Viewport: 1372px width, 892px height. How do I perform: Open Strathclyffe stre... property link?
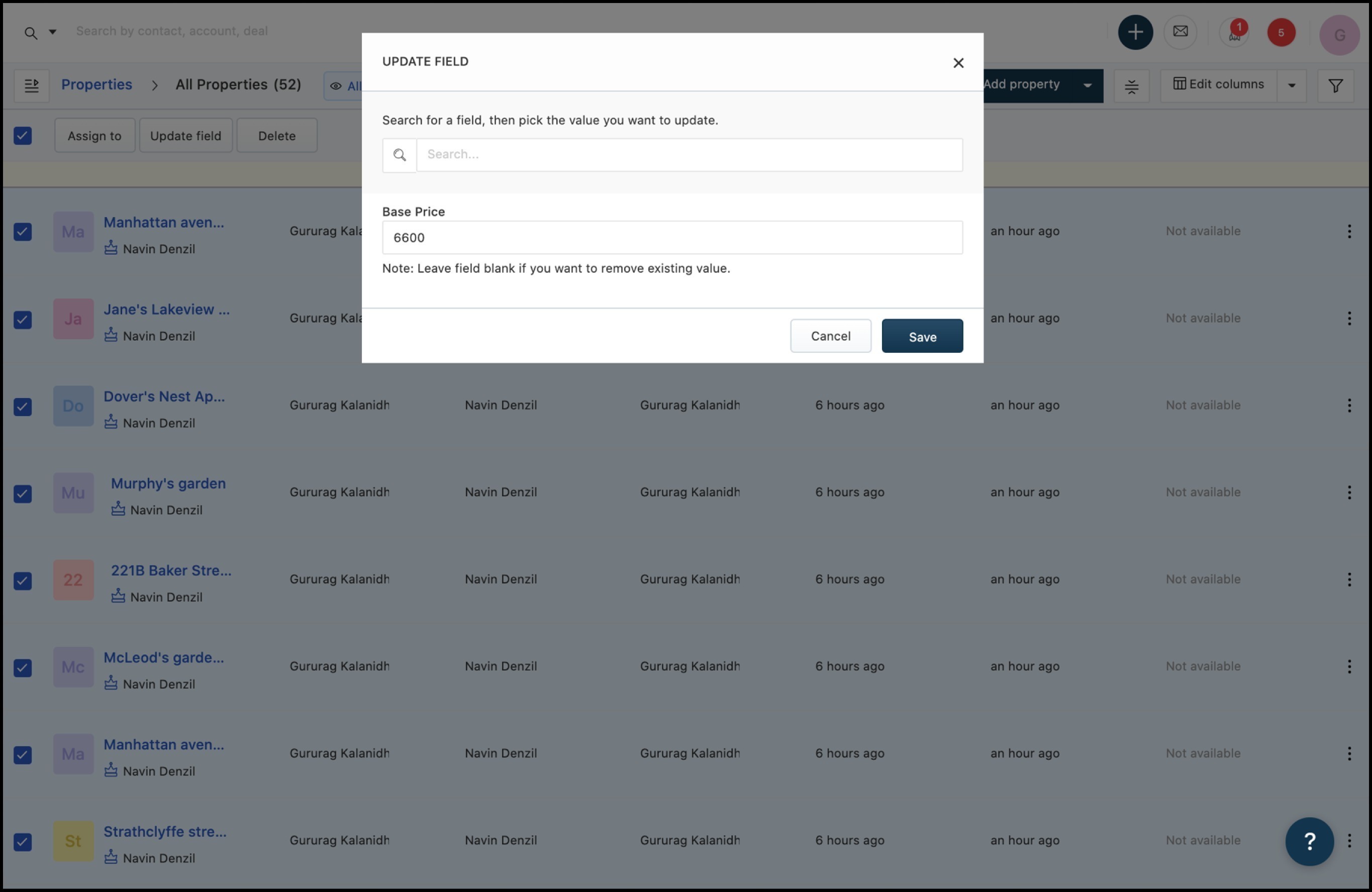(165, 832)
